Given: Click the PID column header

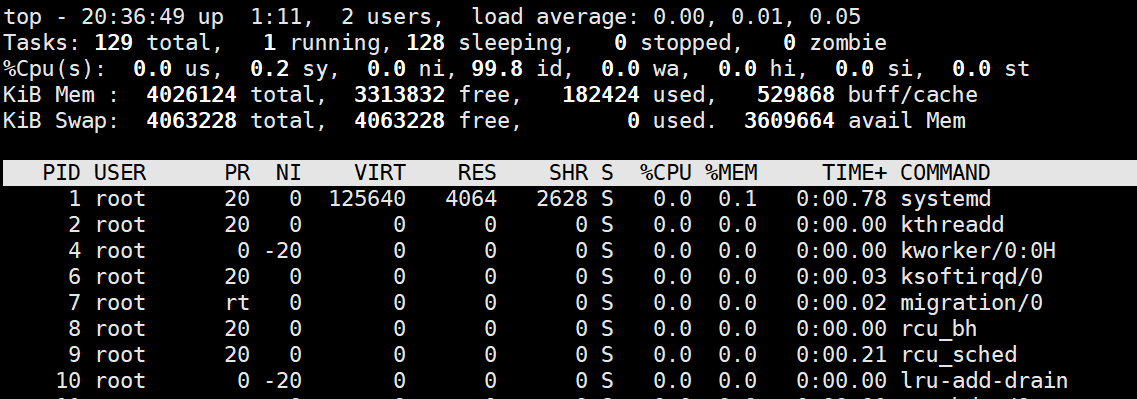Looking at the screenshot, I should pyautogui.click(x=62, y=173).
